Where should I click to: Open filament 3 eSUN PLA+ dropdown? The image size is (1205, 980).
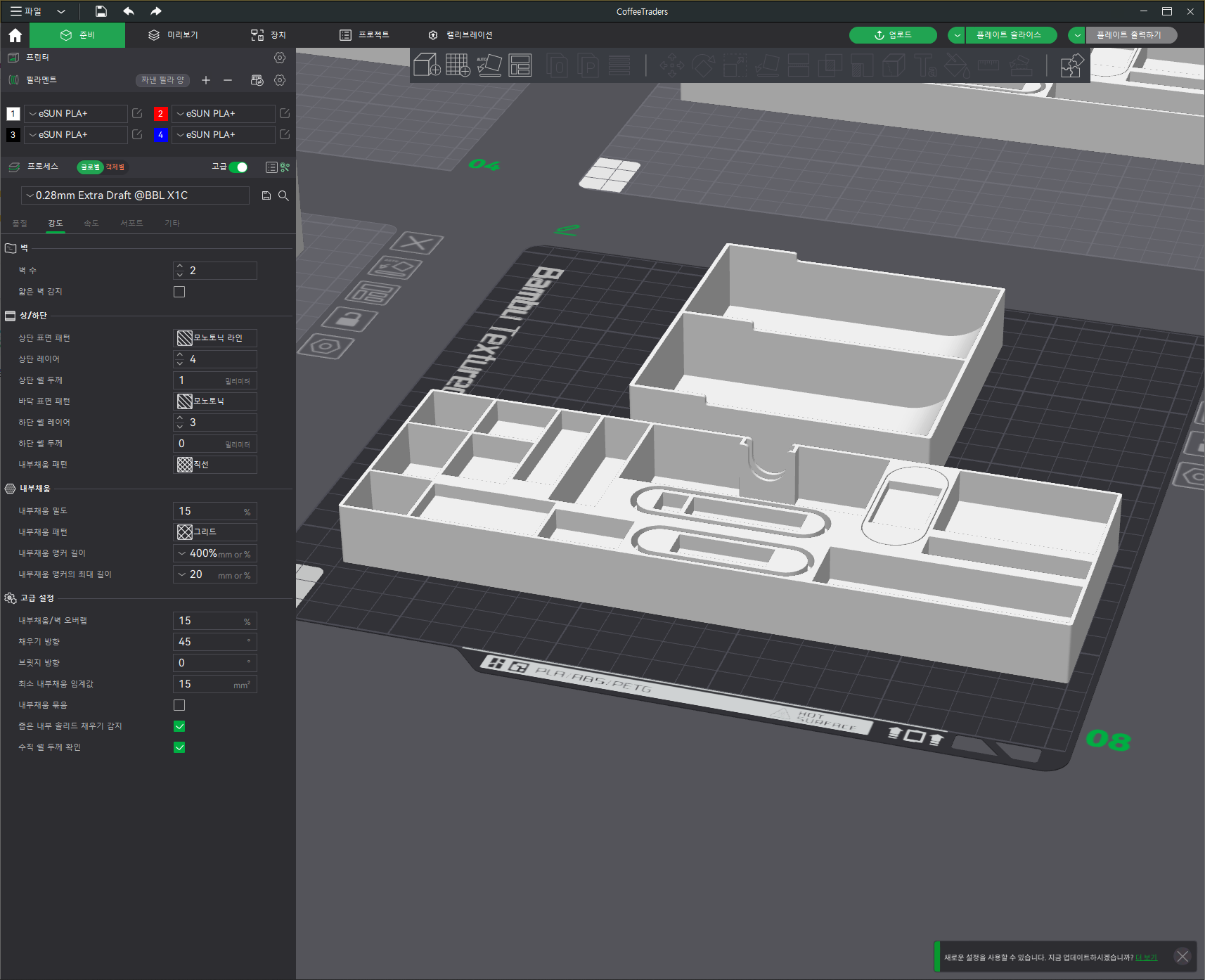(76, 134)
